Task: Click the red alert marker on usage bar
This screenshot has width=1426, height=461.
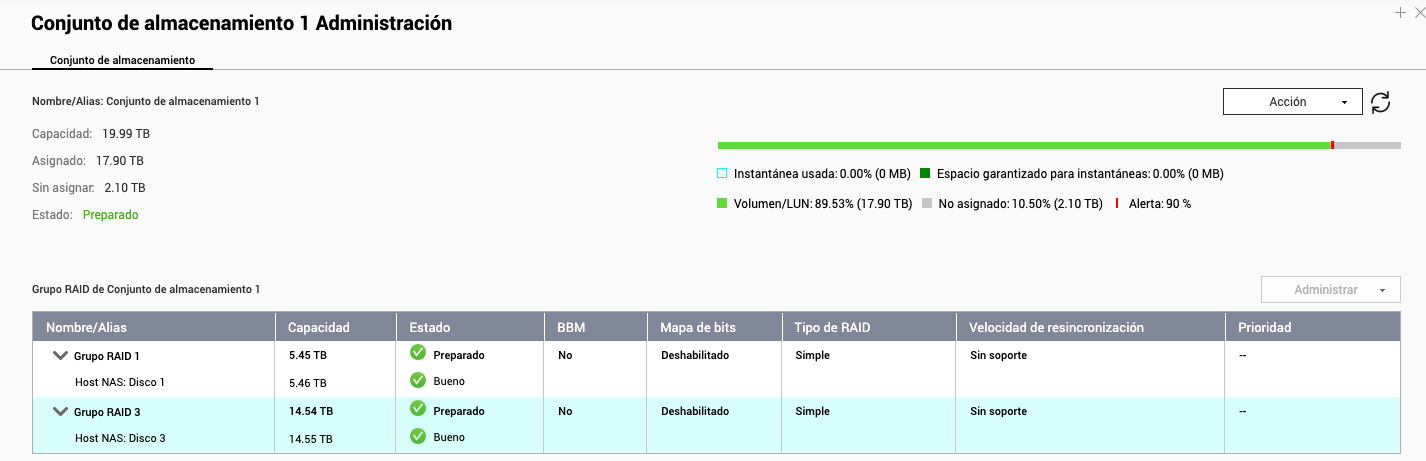Action: coord(1332,145)
